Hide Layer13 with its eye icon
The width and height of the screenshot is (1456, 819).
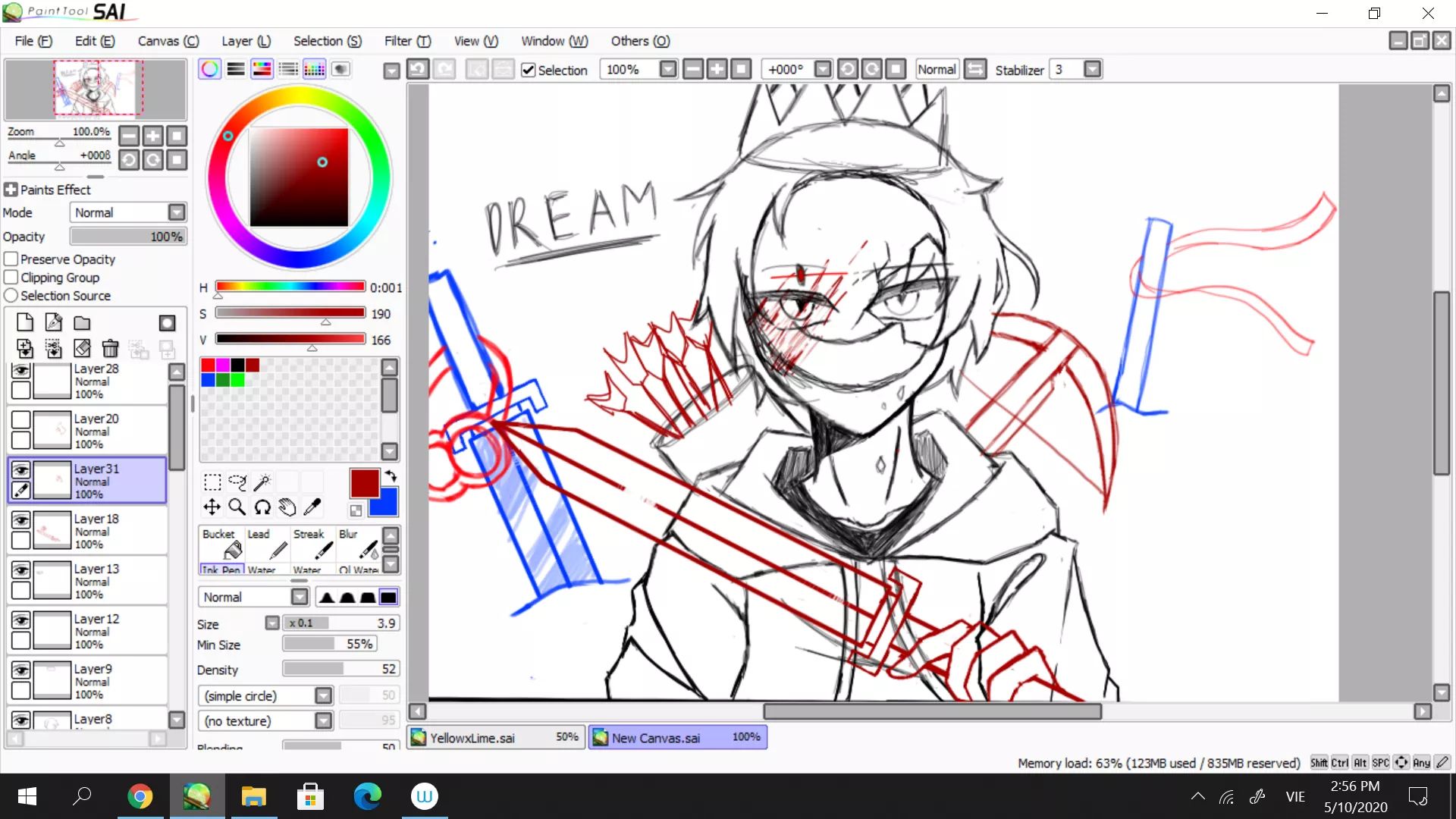(21, 570)
